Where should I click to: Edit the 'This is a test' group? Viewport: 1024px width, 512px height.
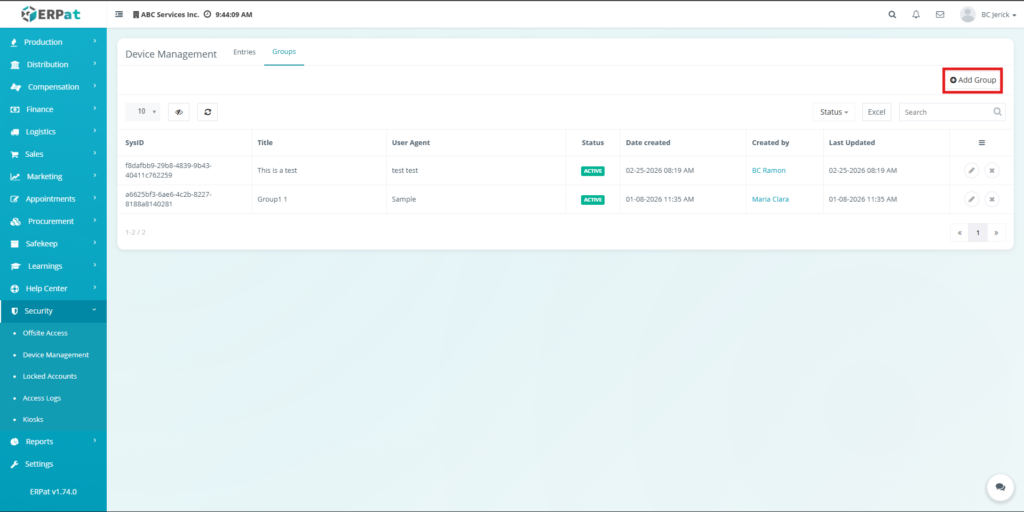tap(971, 171)
